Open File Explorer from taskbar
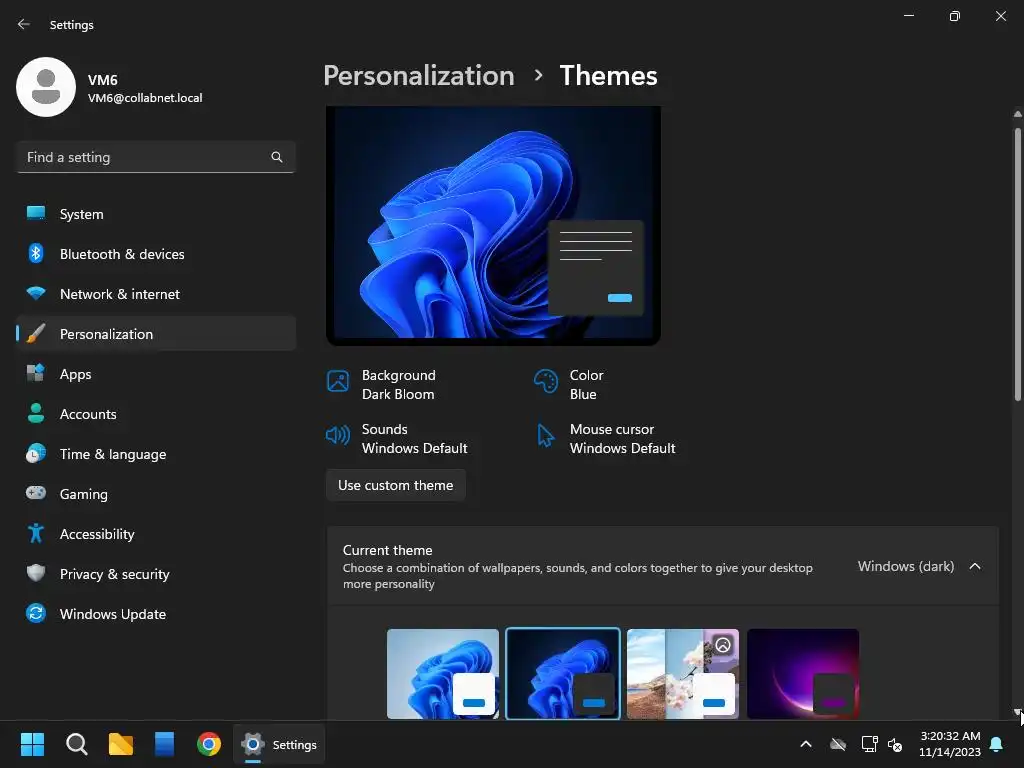 (x=121, y=744)
